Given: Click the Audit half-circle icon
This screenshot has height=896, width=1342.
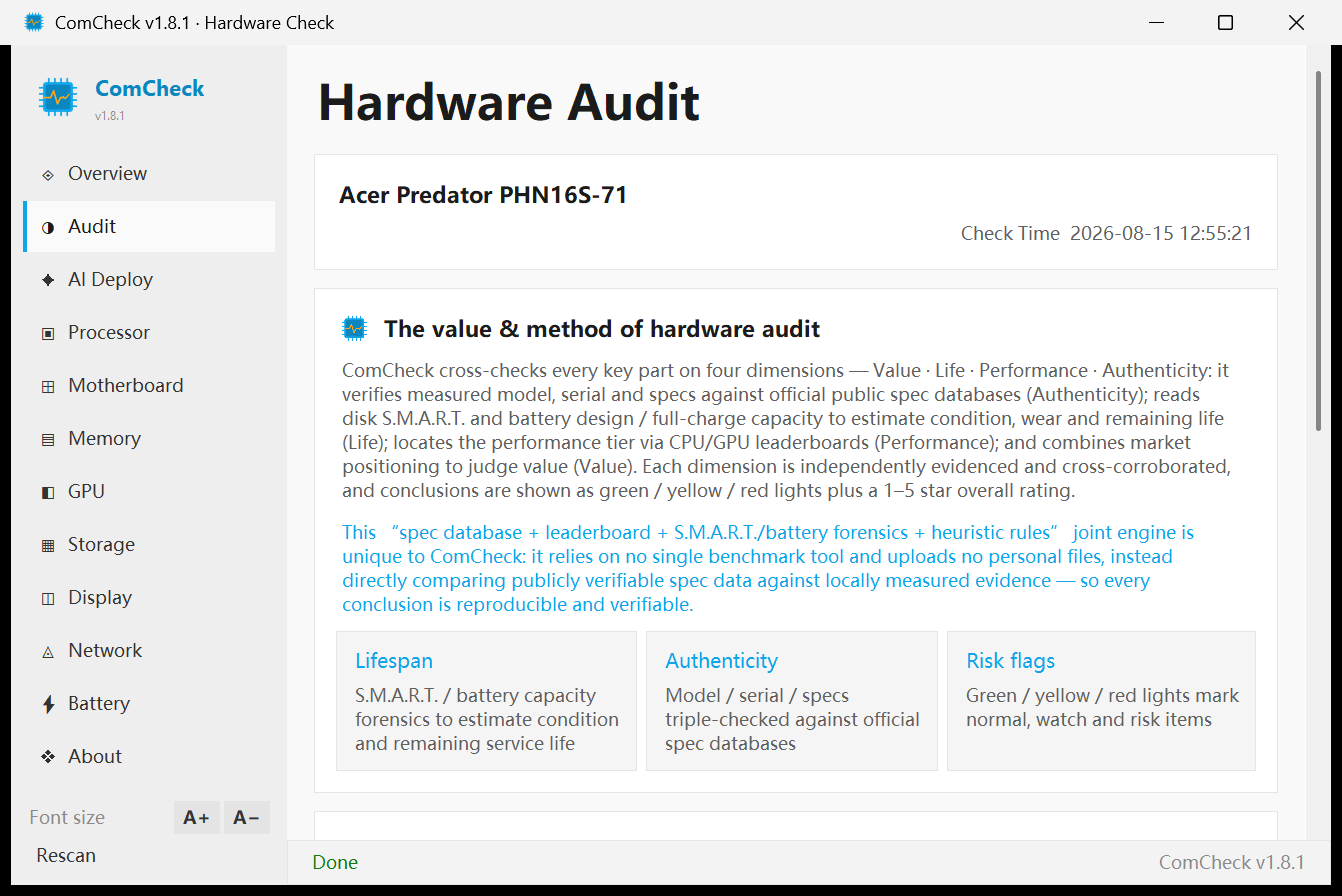Looking at the screenshot, I should [48, 228].
